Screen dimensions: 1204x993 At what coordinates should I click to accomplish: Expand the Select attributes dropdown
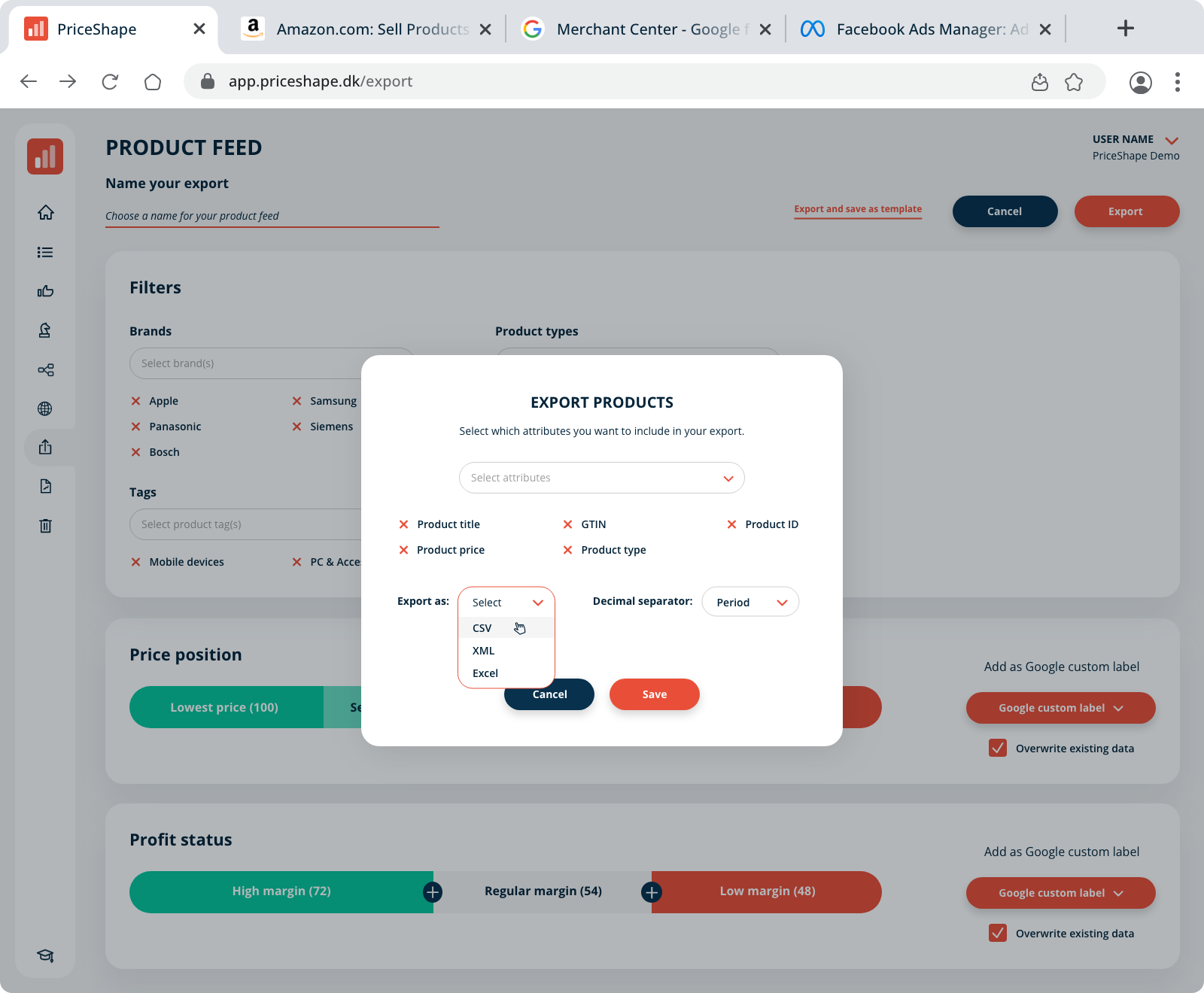pos(602,478)
